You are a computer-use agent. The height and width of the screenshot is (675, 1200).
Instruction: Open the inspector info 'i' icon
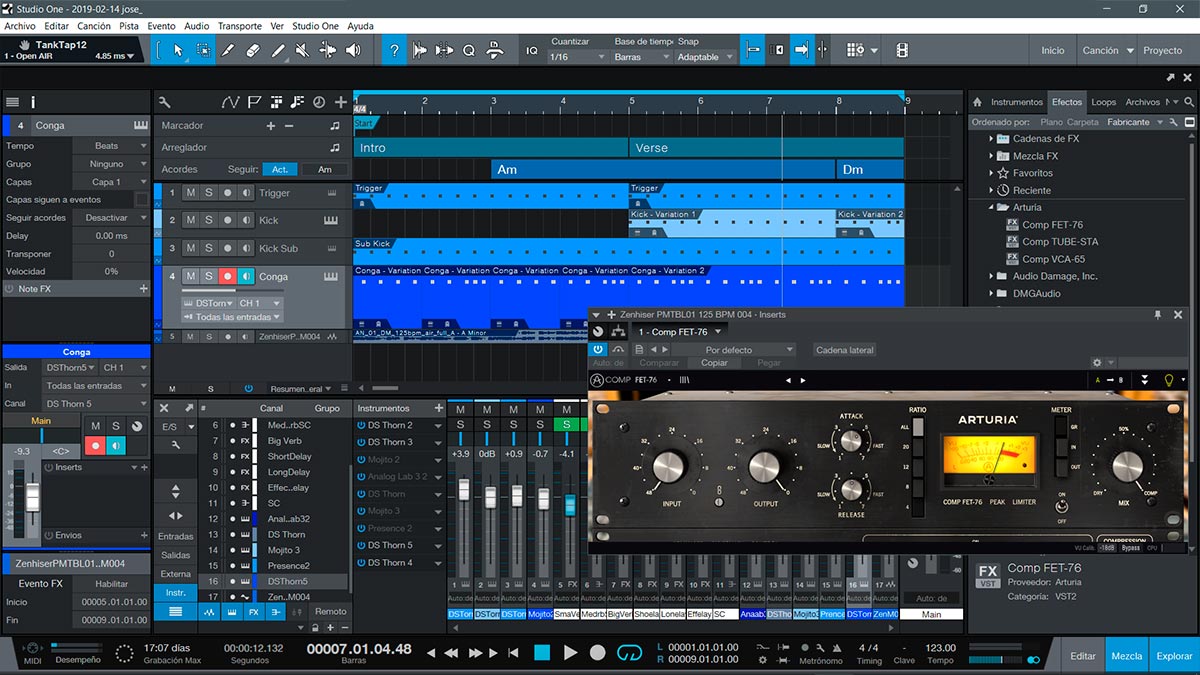pos(33,102)
